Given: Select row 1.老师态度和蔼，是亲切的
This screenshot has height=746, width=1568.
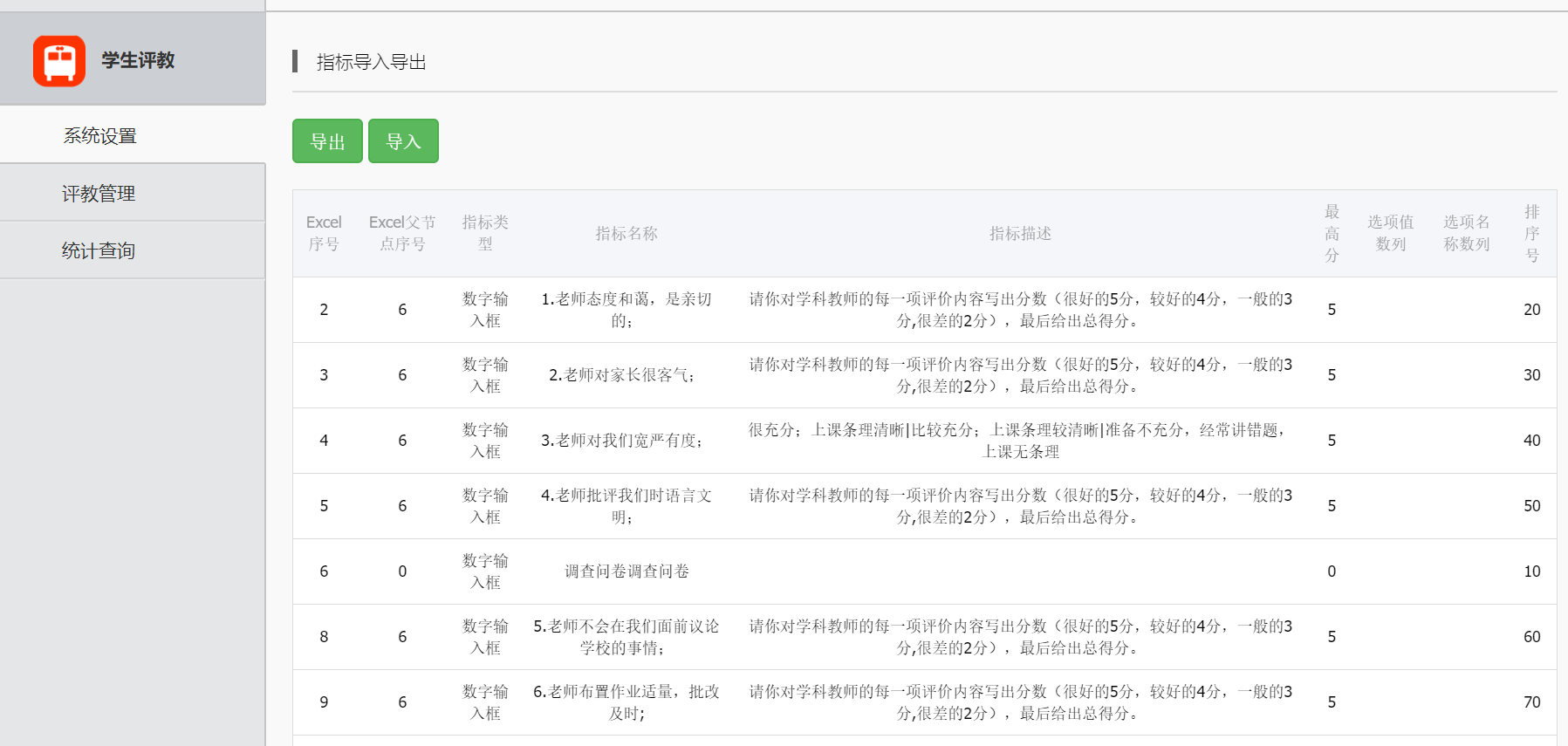Looking at the screenshot, I should click(x=627, y=310).
